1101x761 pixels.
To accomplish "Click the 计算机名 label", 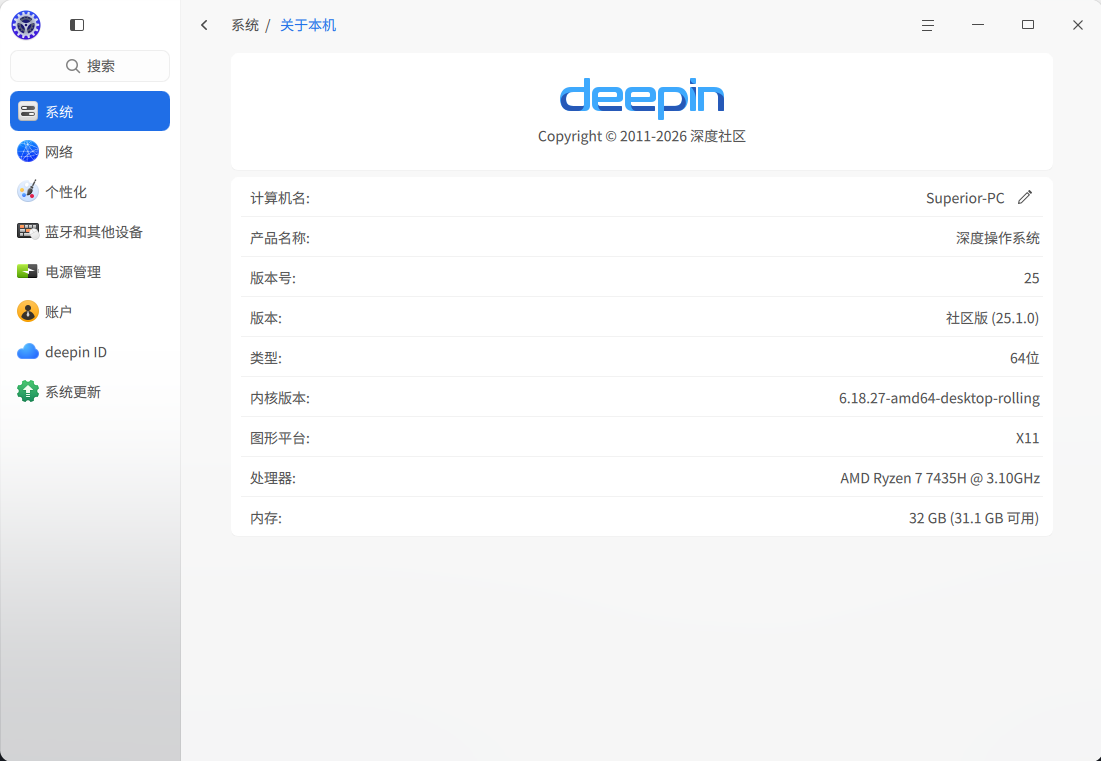I will (x=279, y=198).
